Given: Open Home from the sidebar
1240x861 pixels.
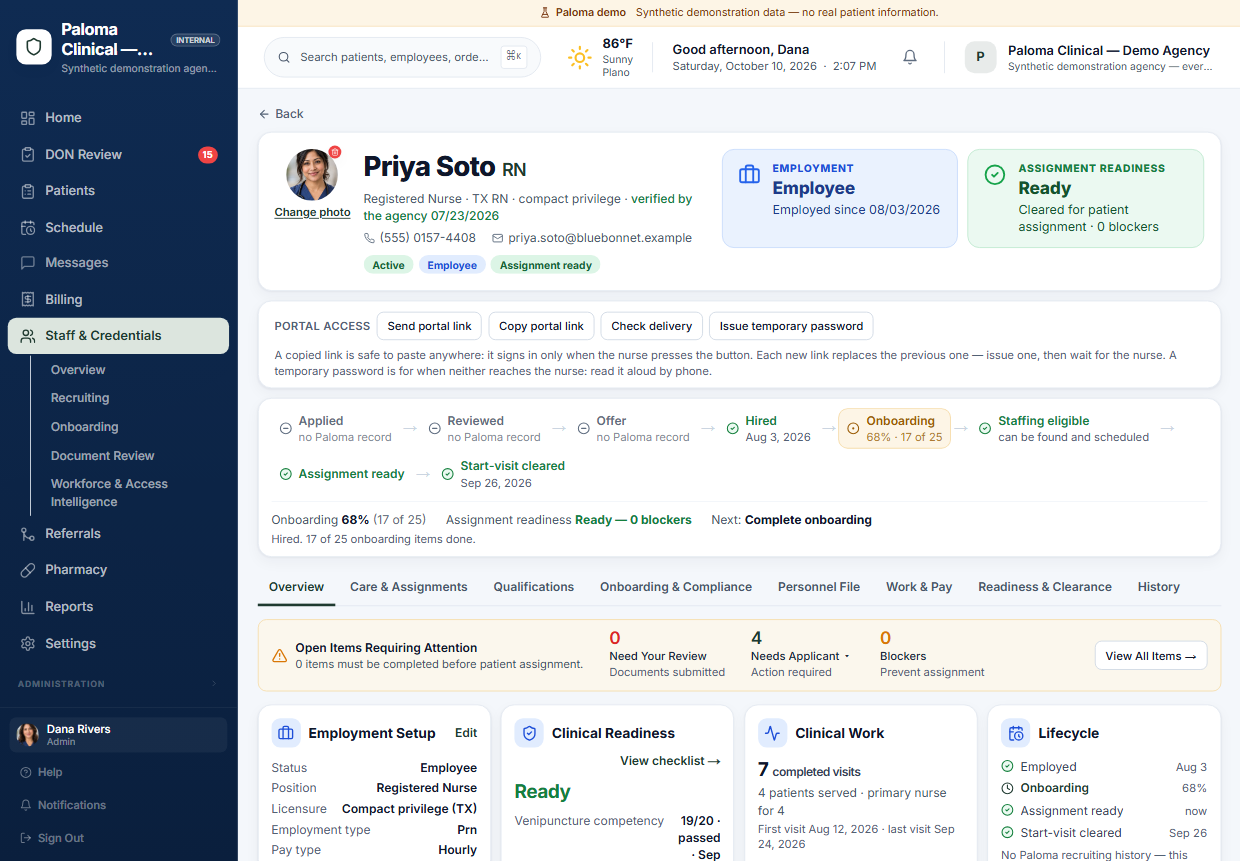Looking at the screenshot, I should [x=118, y=118].
